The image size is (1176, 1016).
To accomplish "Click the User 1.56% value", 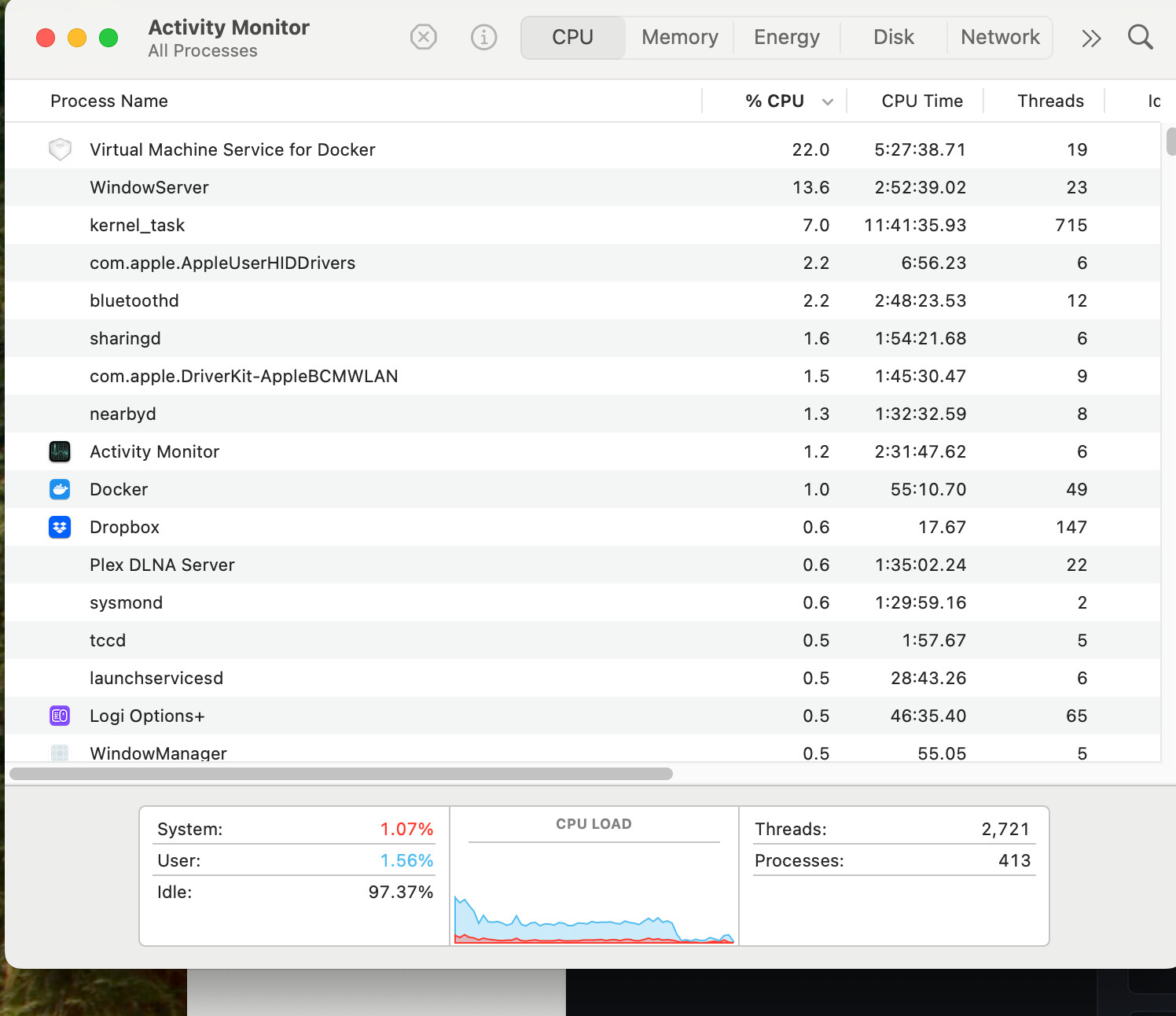I will tap(406, 860).
